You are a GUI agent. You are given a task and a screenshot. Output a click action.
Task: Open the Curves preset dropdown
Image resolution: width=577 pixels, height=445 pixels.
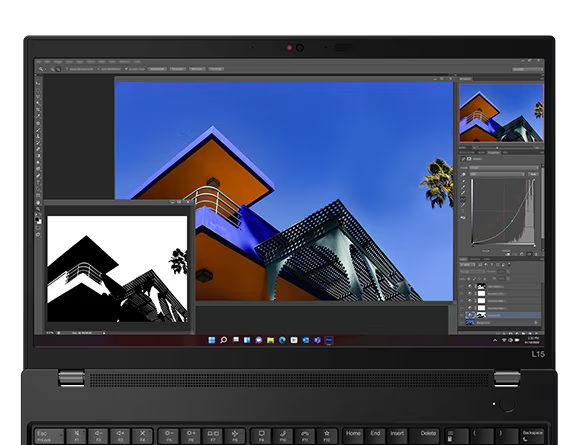click(504, 168)
